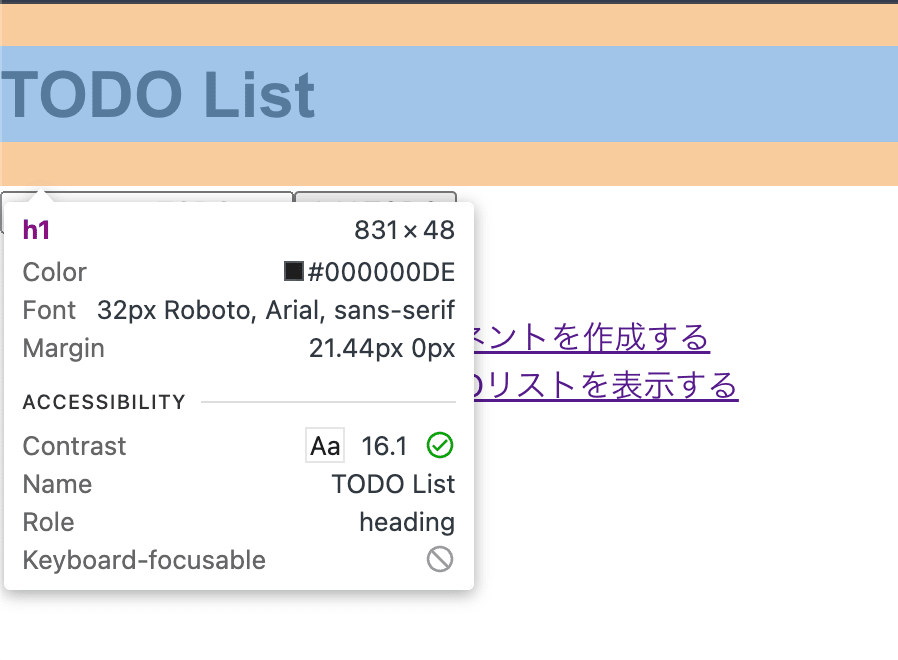Click the not keyboard-focusable circle-slash icon

click(x=440, y=559)
